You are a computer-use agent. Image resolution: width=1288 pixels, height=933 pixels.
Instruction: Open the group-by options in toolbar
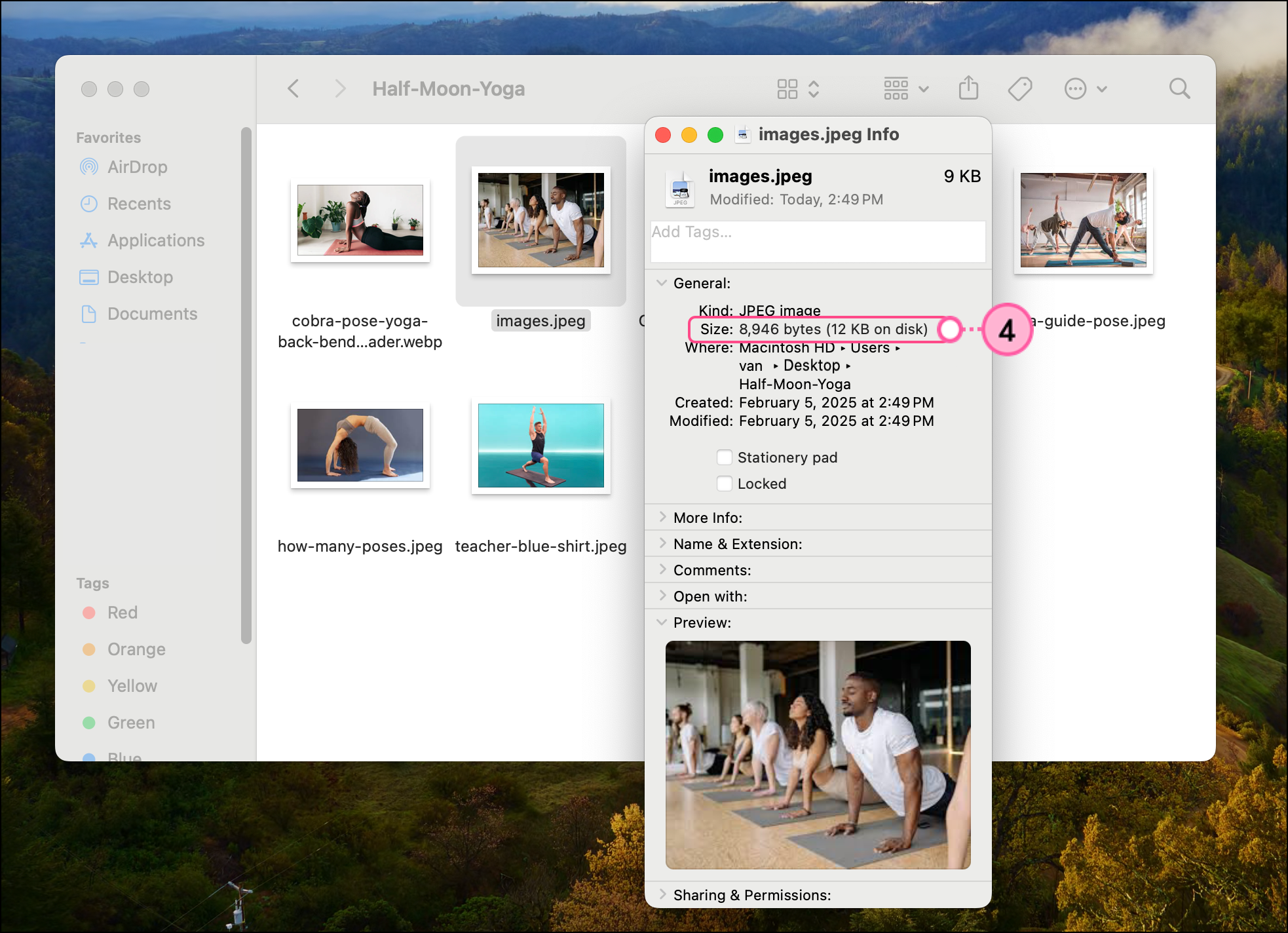point(906,88)
